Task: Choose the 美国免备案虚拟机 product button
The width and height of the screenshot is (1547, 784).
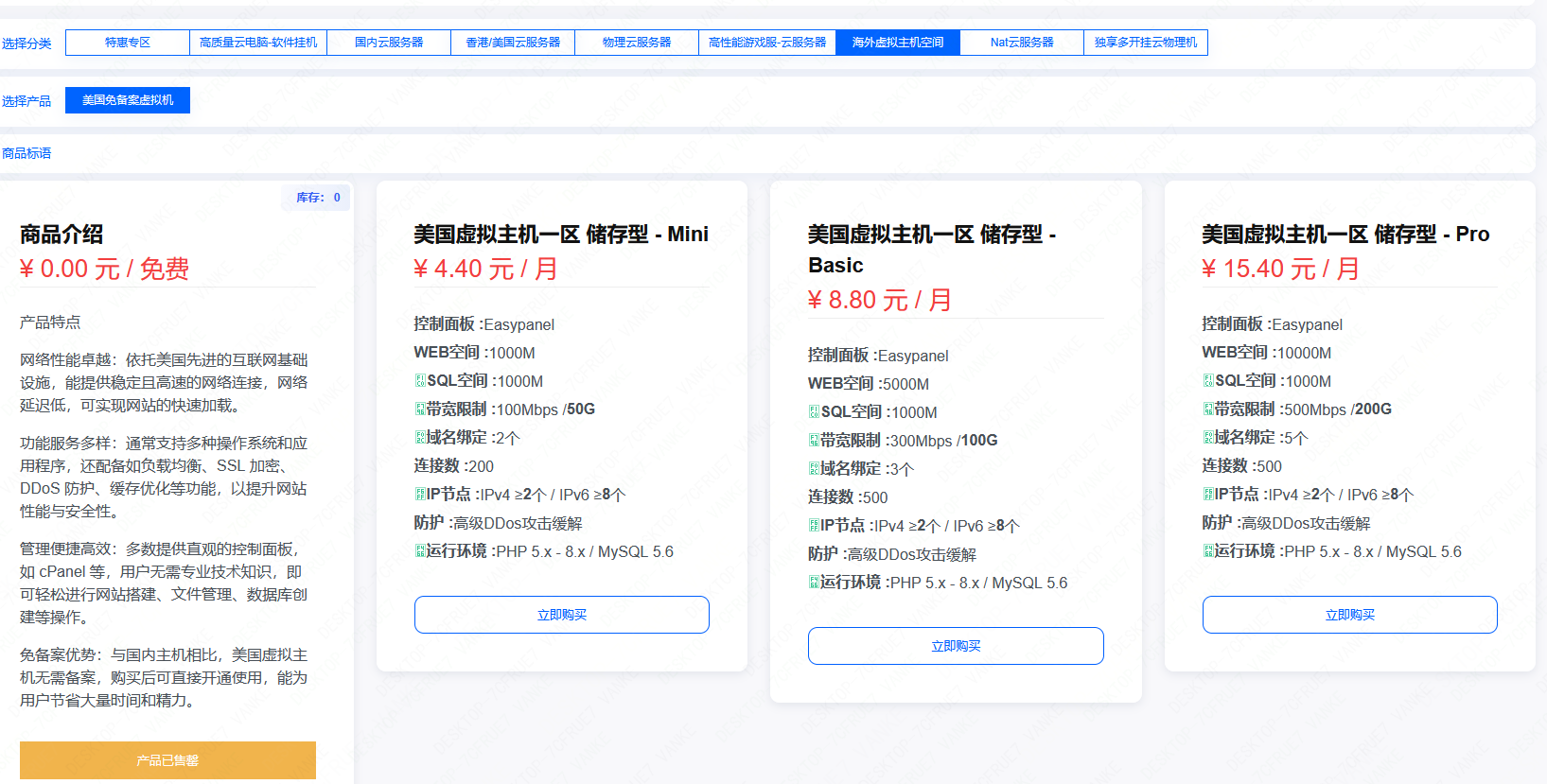Action: click(128, 100)
